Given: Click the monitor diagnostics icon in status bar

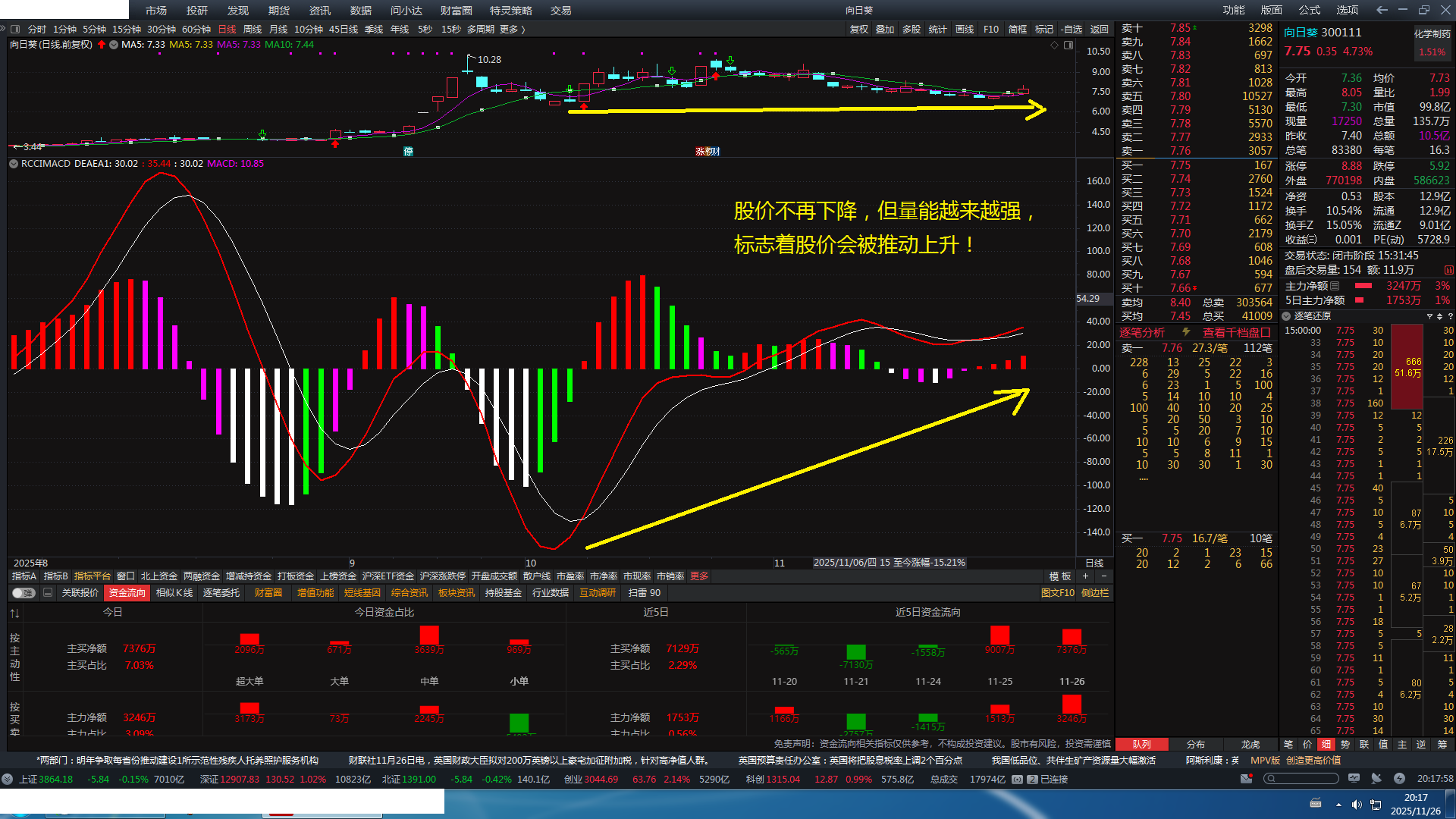Looking at the screenshot, I should pos(1354,779).
